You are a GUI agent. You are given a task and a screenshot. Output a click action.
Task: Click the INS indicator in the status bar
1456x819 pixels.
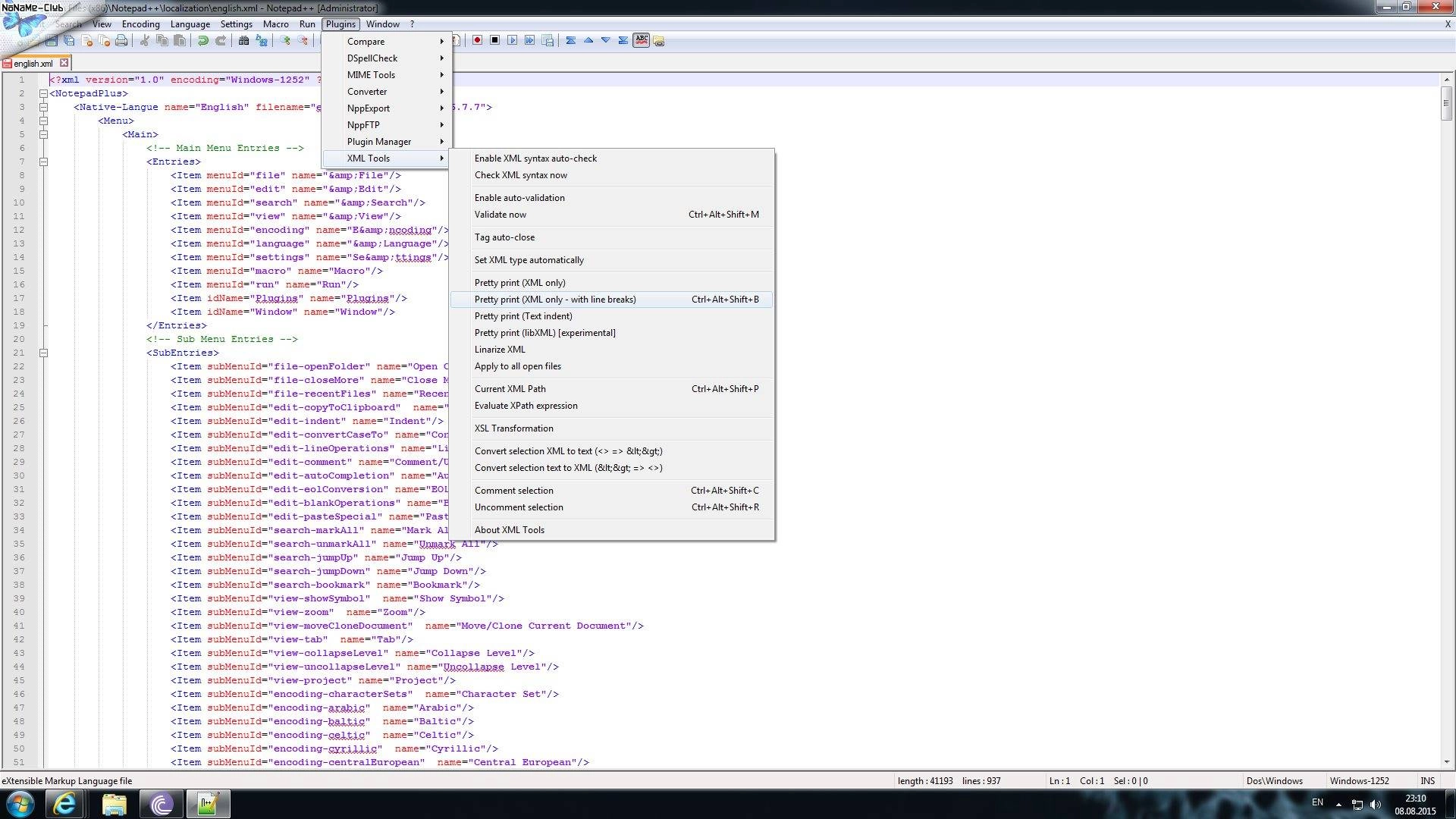click(x=1428, y=780)
